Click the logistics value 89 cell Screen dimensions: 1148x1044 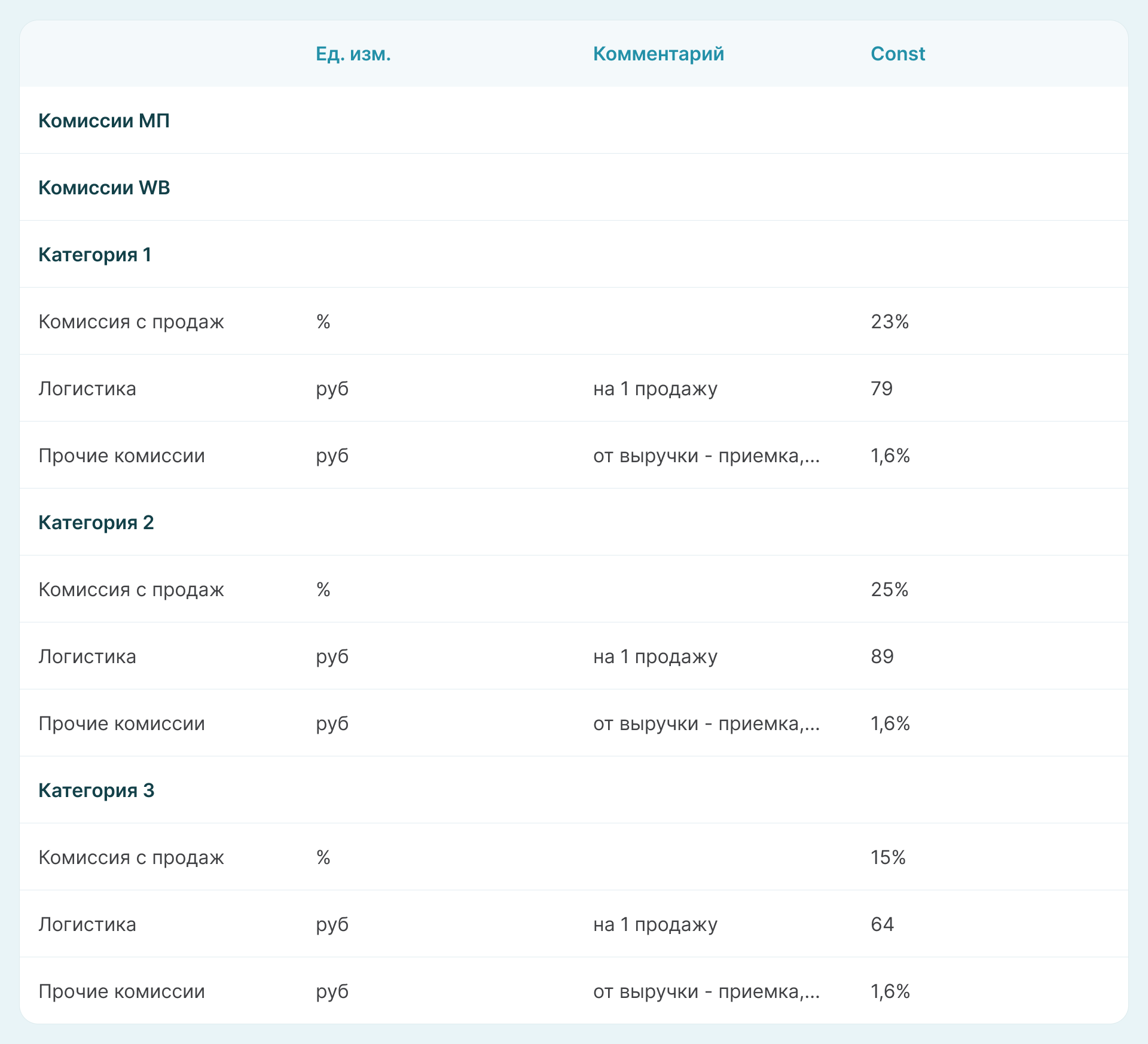882,657
